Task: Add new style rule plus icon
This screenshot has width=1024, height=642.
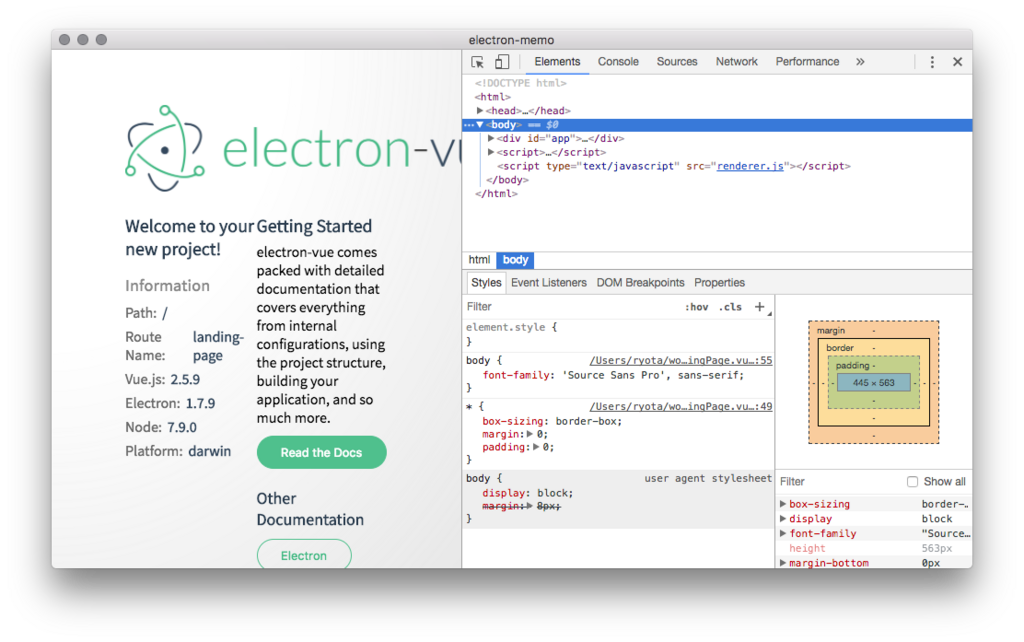Action: 760,306
